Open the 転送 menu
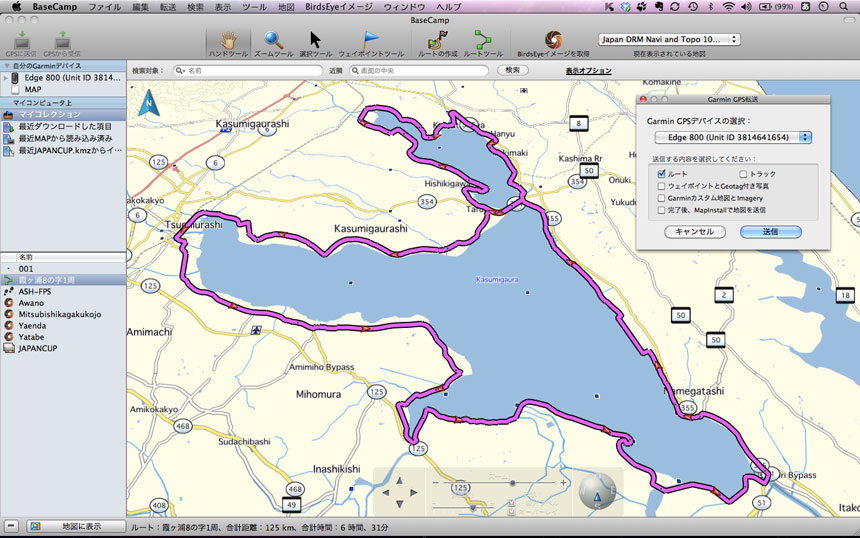Screen dimensions: 860x538 click(168, 7)
